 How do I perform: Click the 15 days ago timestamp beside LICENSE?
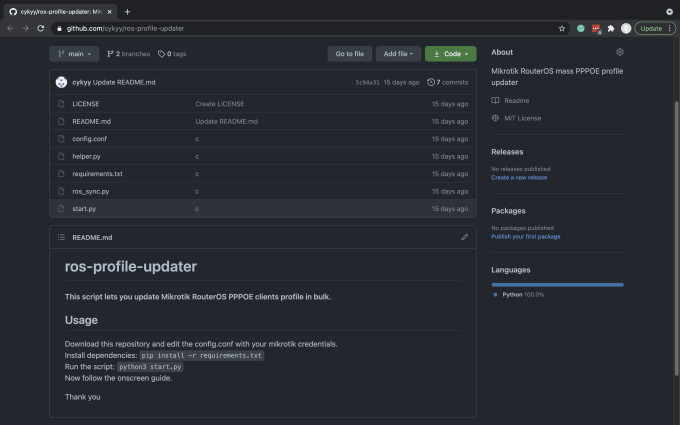click(x=450, y=104)
